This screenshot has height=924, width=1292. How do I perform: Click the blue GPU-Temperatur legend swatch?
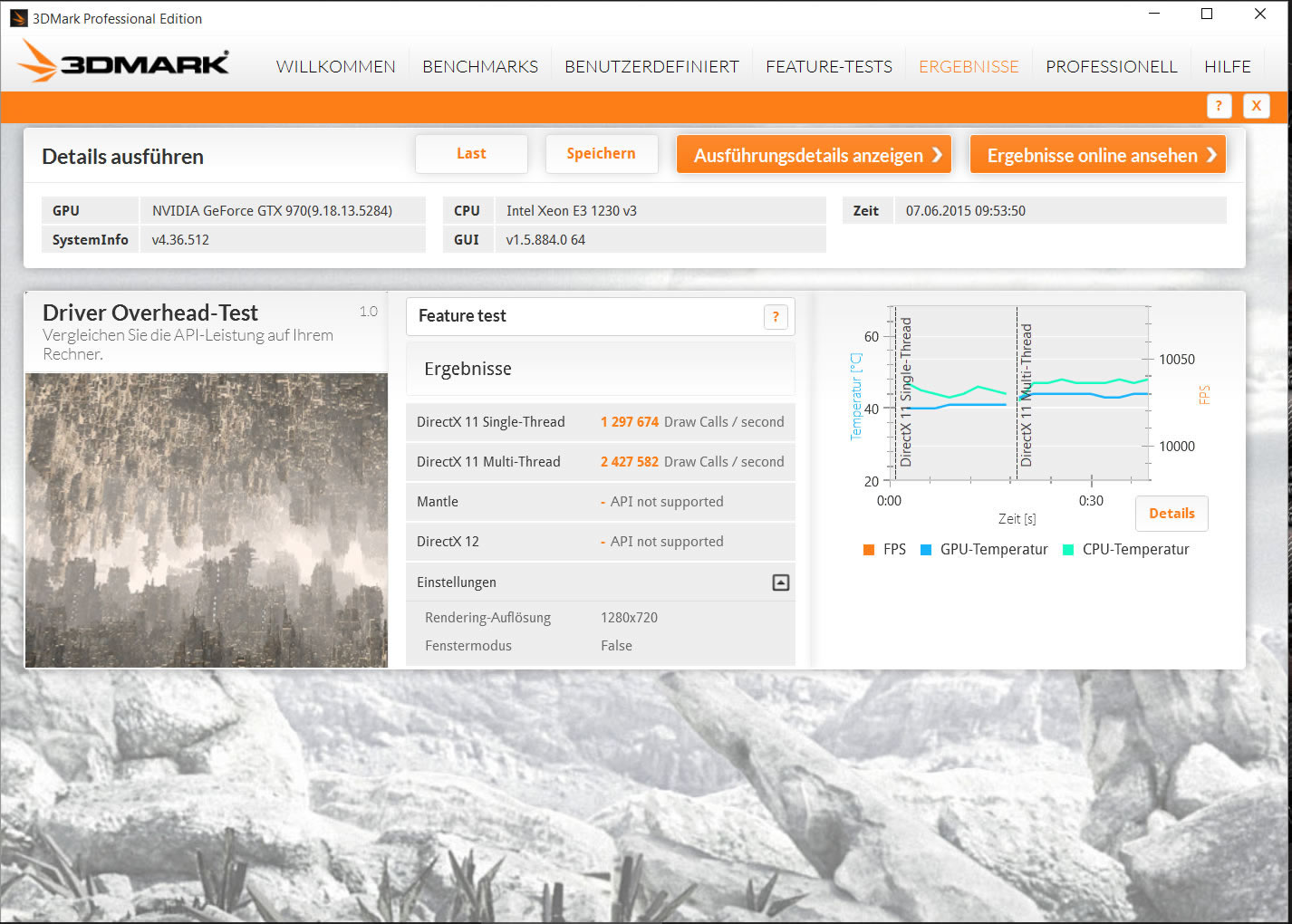[926, 550]
